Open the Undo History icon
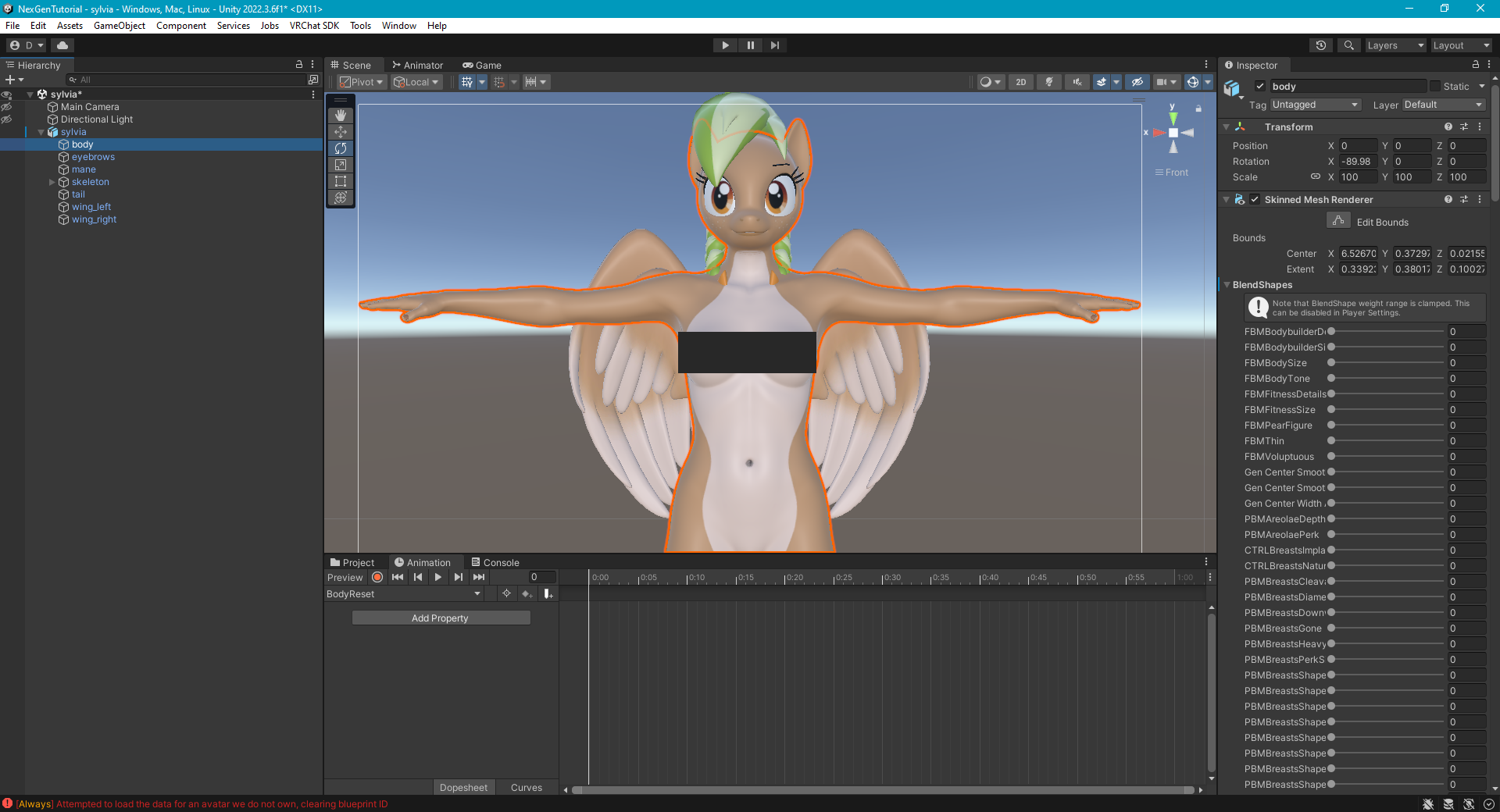Viewport: 1500px width, 812px height. click(x=1321, y=45)
